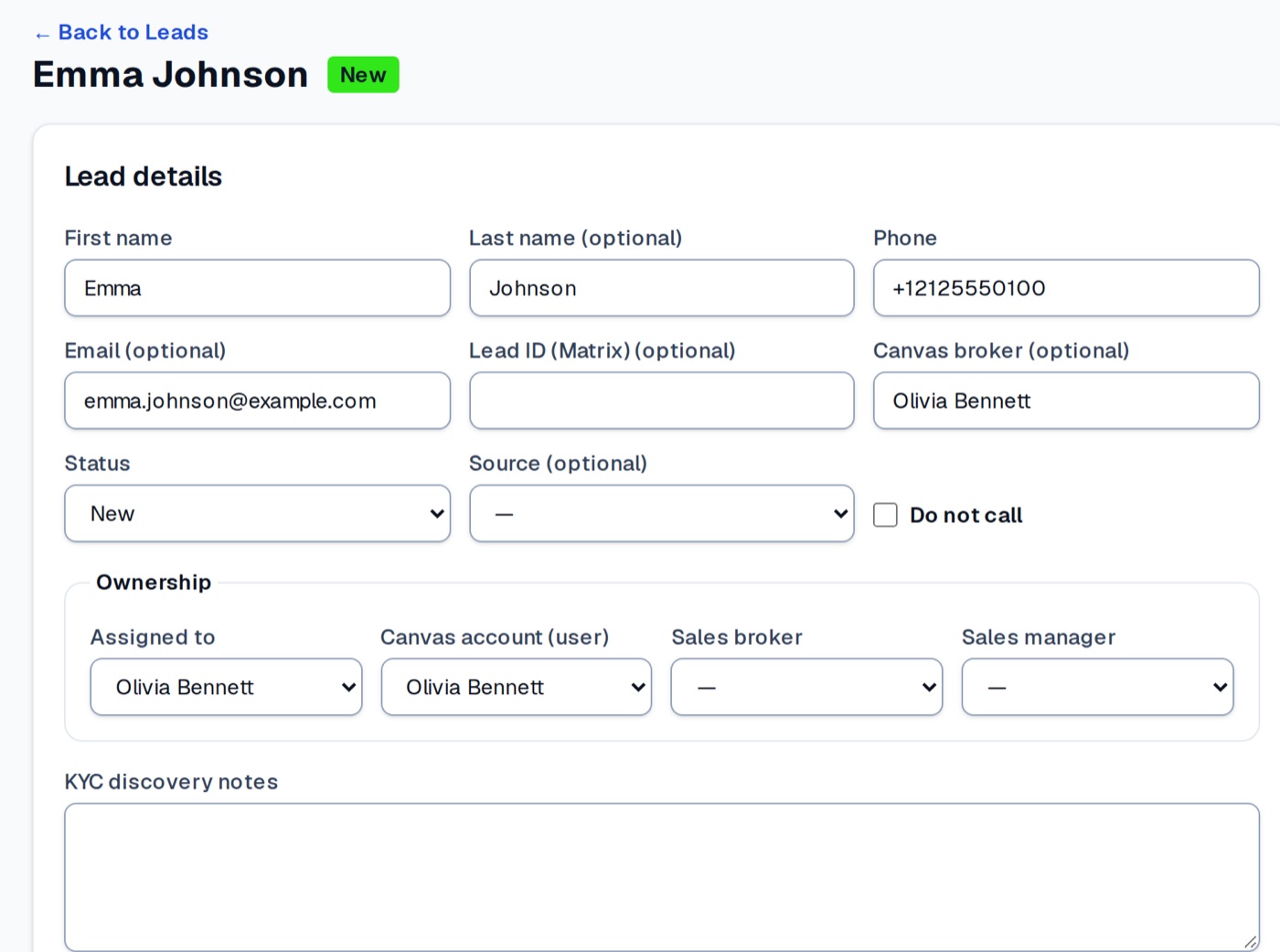The height and width of the screenshot is (952, 1280).
Task: Click the Canvas broker (optional) label
Action: [1001, 351]
